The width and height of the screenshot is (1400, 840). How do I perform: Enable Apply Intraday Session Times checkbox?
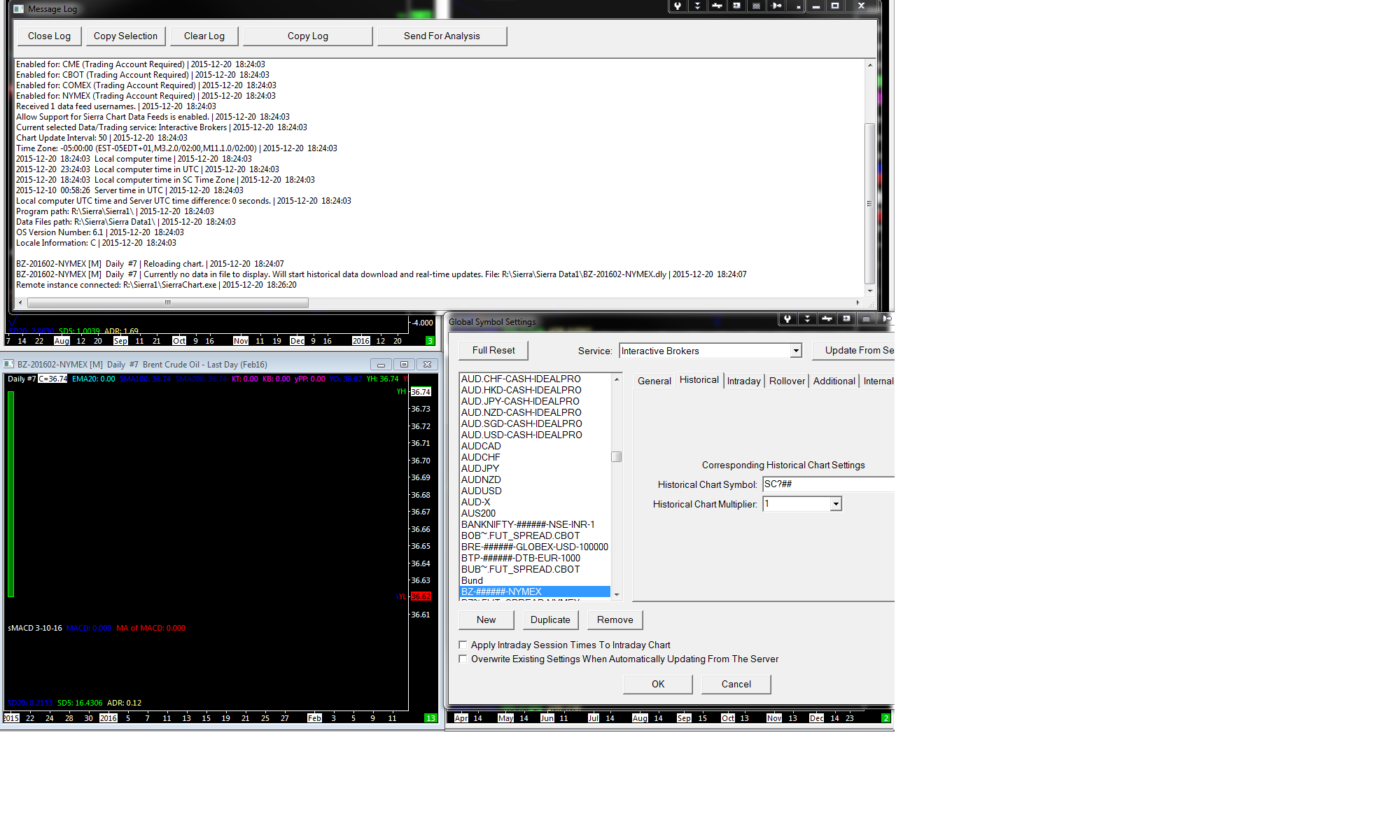point(463,645)
